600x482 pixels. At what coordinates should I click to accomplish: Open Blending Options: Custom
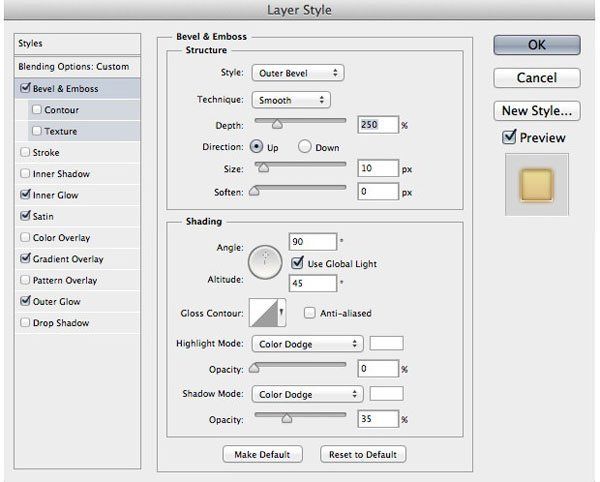tap(77, 67)
